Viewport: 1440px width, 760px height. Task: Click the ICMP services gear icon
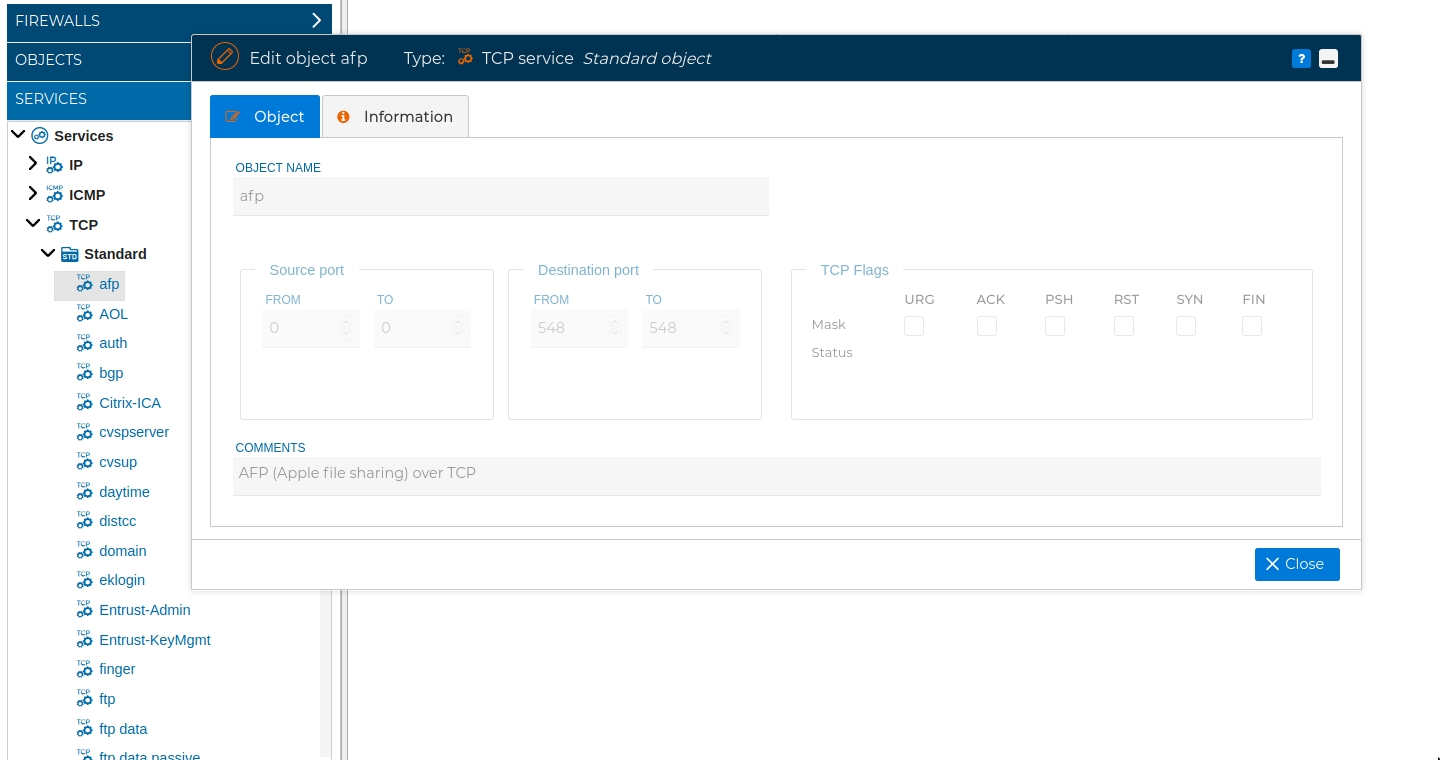pos(55,194)
